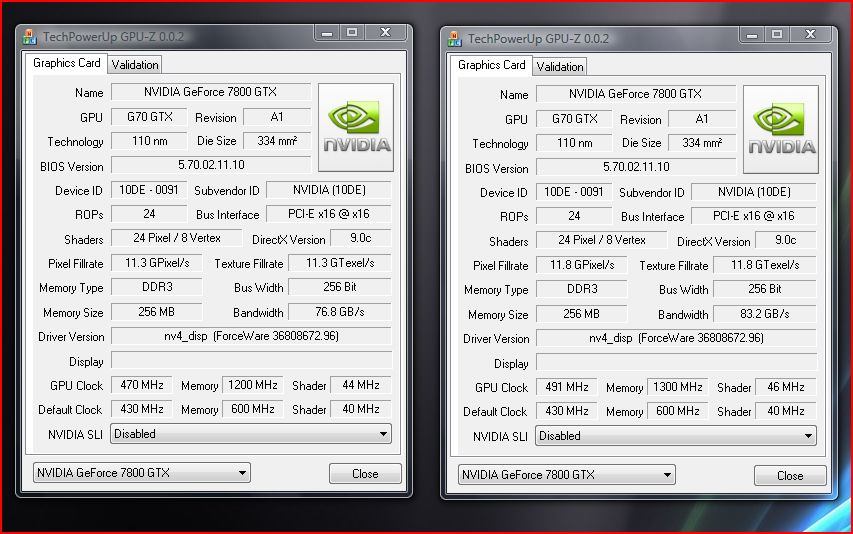Click the 'PCI-E x16 @ x16' value in the right window

pyautogui.click(x=753, y=216)
